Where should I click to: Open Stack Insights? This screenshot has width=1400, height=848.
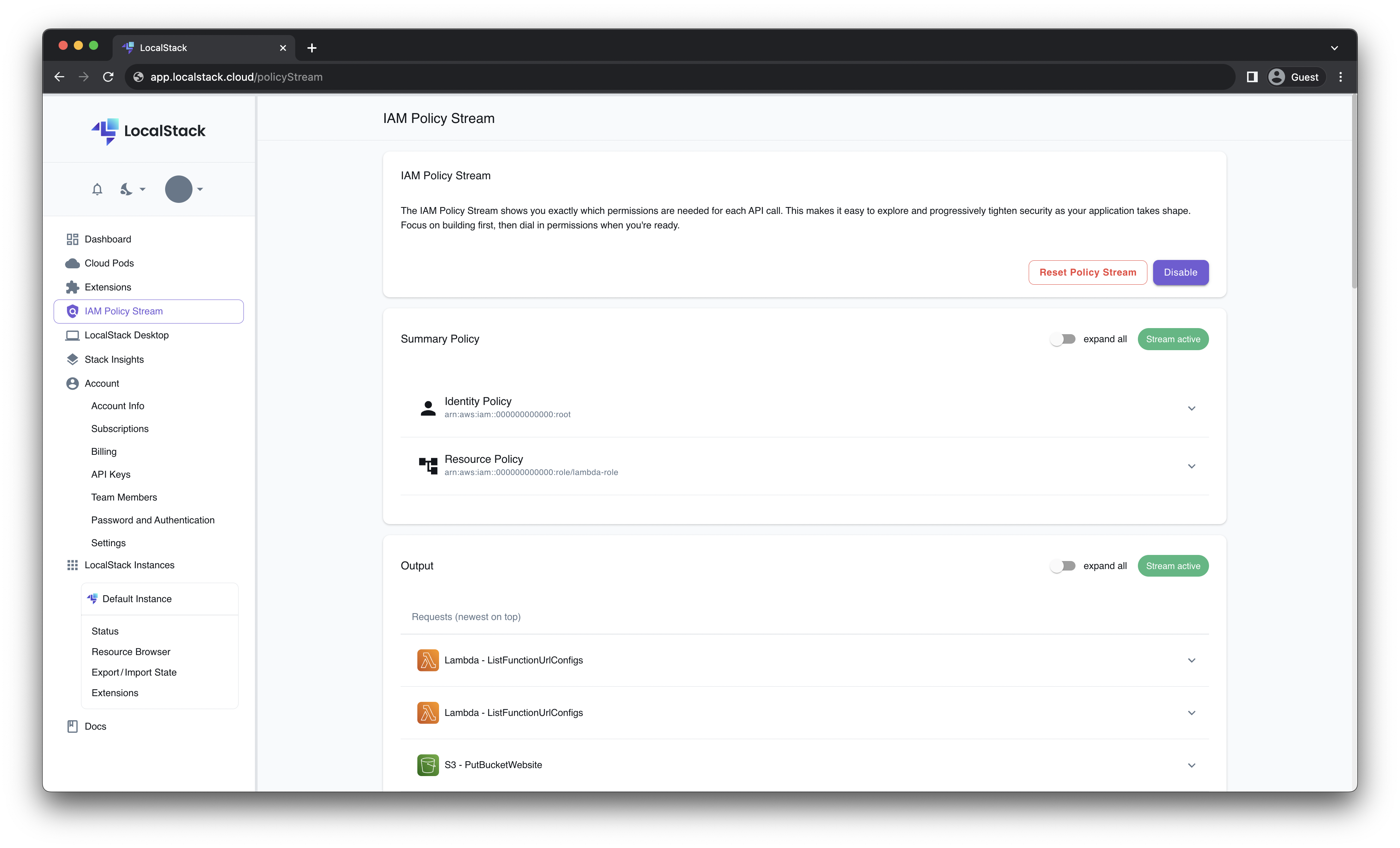point(114,359)
